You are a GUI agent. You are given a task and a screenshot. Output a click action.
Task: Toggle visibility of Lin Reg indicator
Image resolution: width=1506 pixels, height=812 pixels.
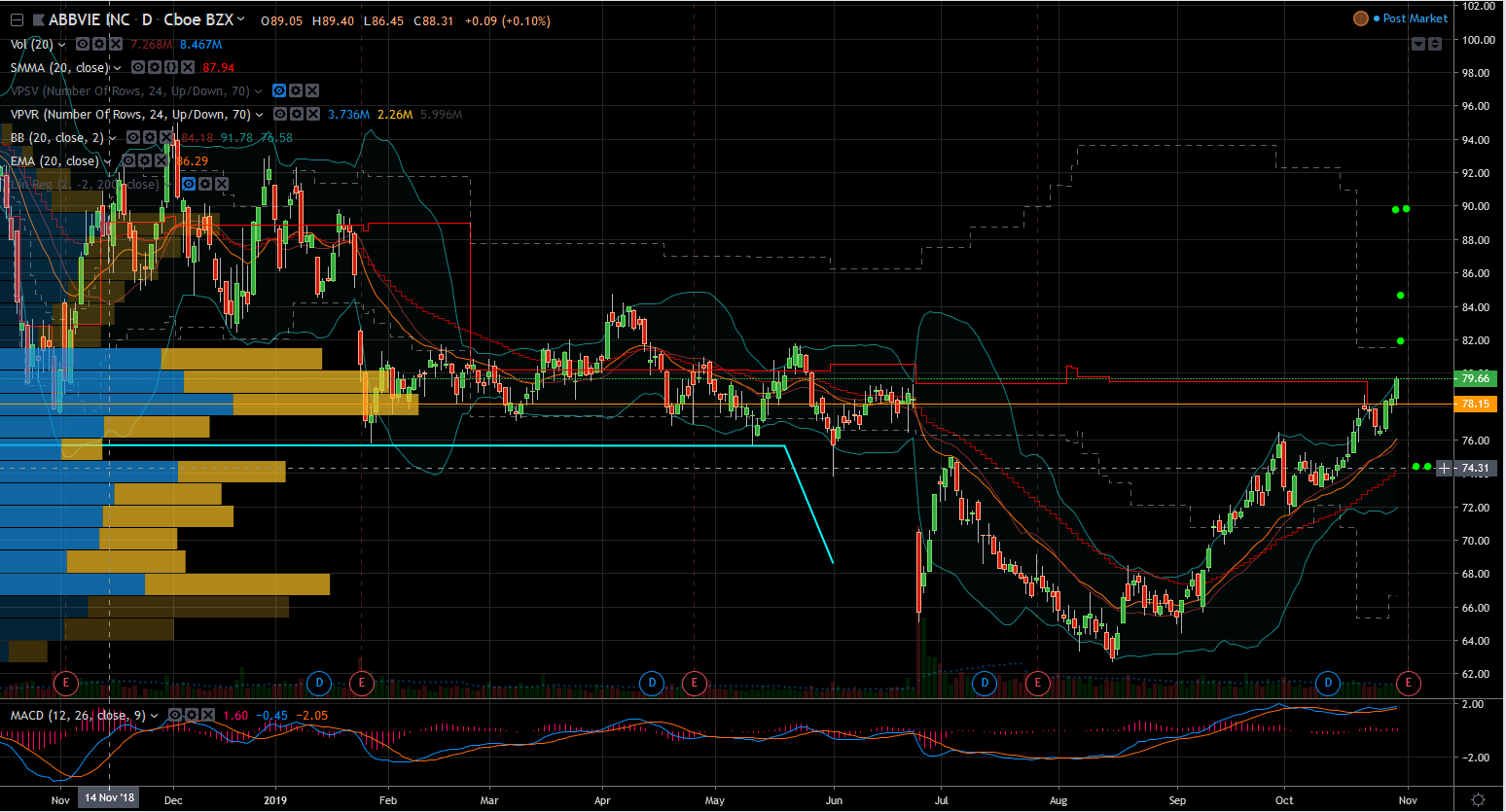click(189, 185)
